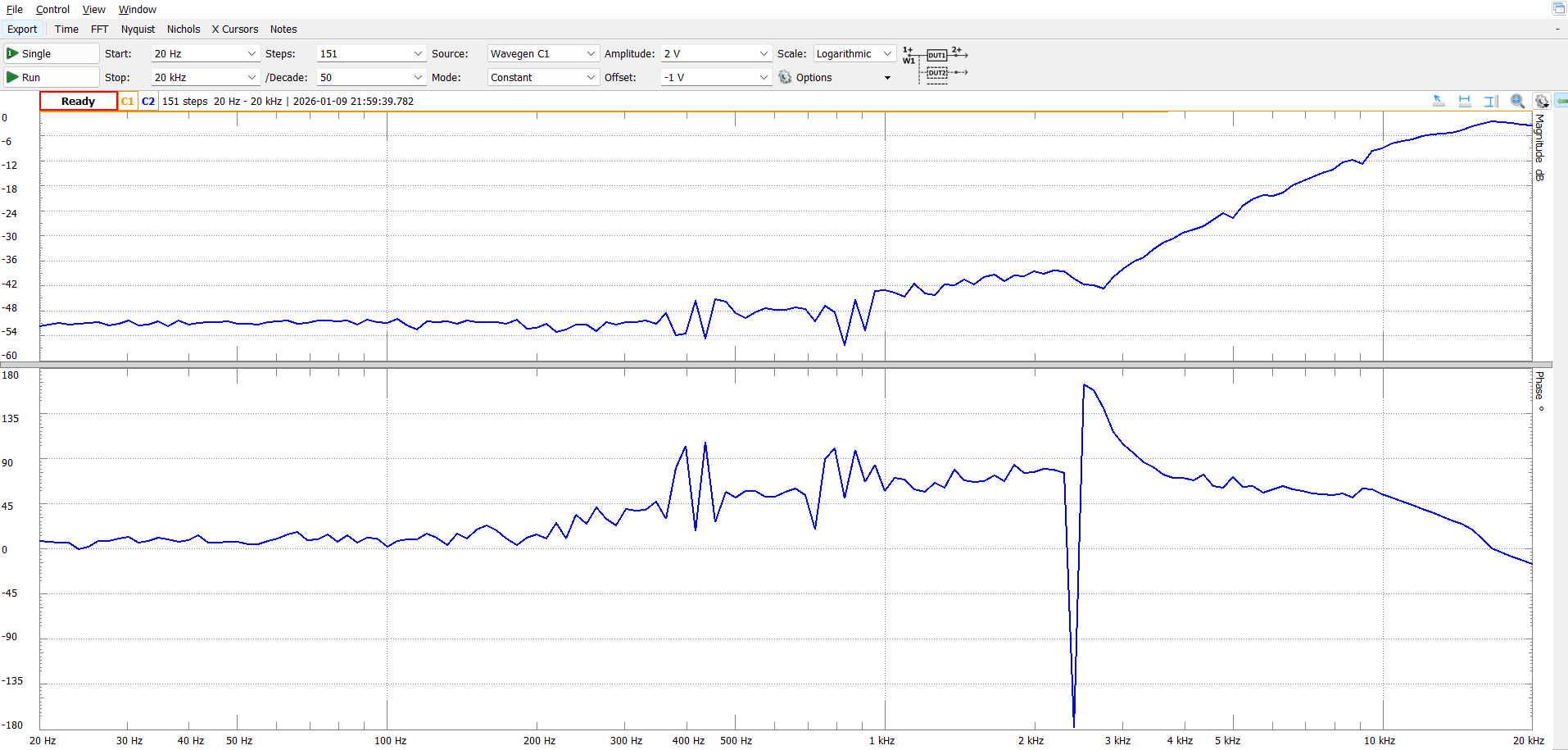
Task: Open the Source Wavegen C1 dropdown
Action: point(542,53)
